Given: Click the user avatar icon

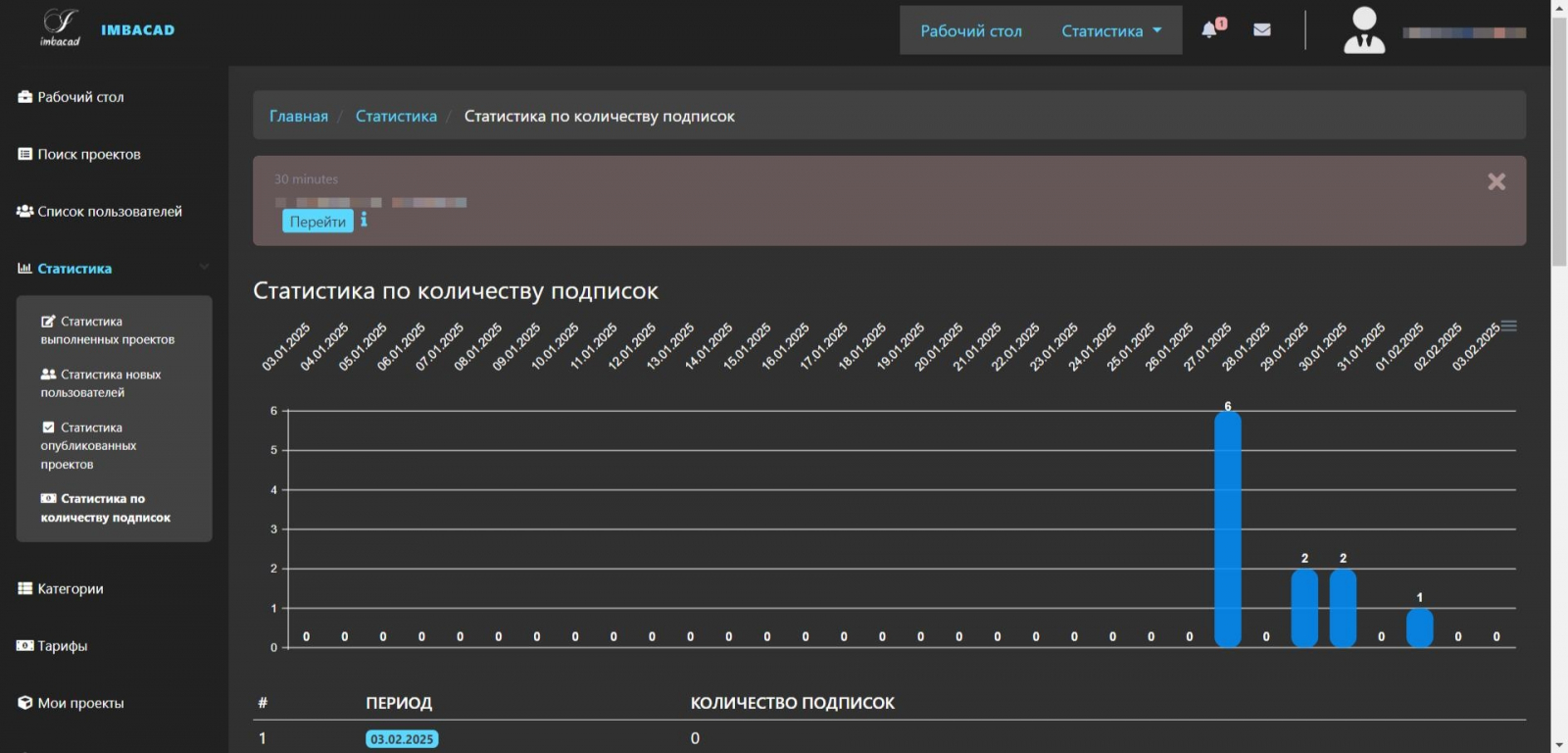Looking at the screenshot, I should click(x=1364, y=30).
